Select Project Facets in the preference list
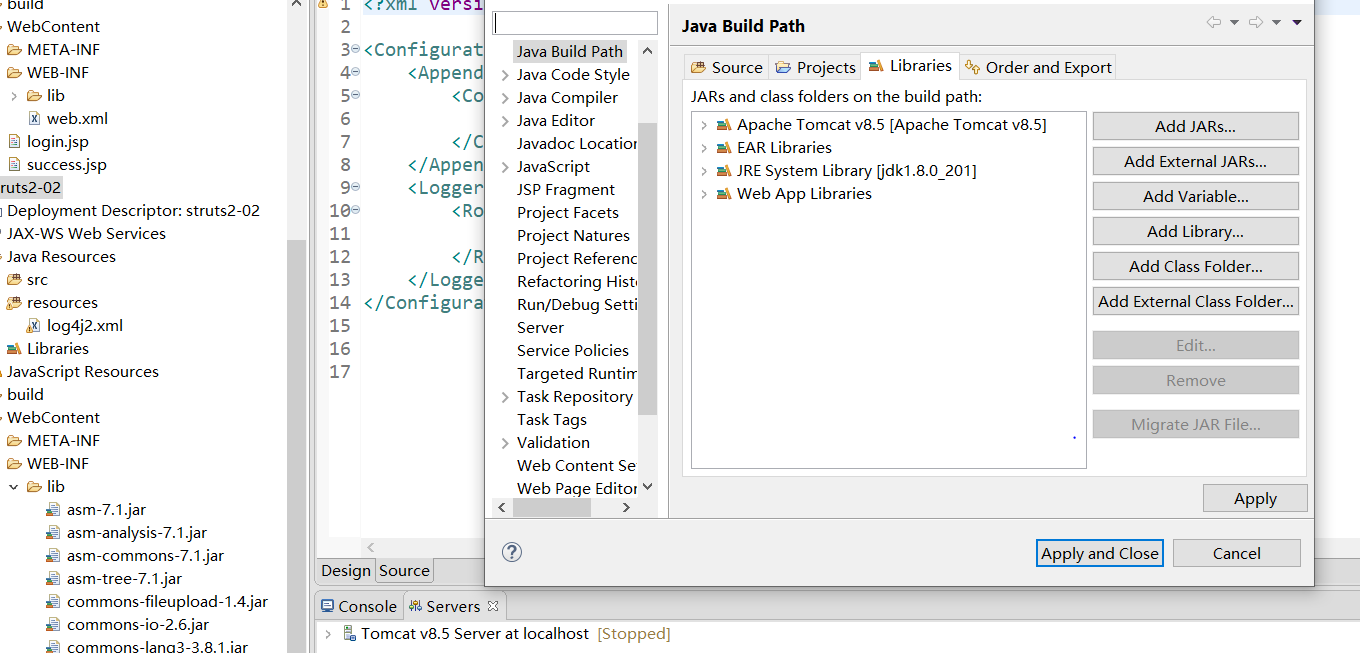 click(x=567, y=212)
